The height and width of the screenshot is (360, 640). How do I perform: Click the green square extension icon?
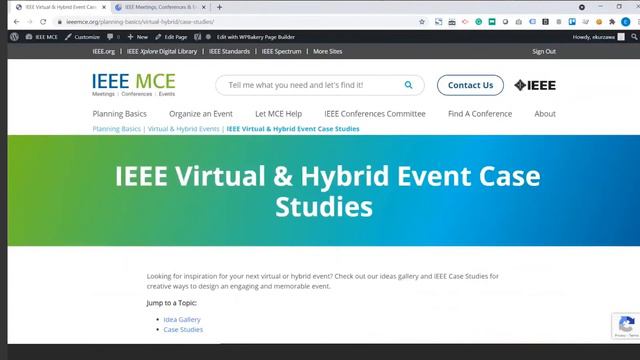point(492,22)
